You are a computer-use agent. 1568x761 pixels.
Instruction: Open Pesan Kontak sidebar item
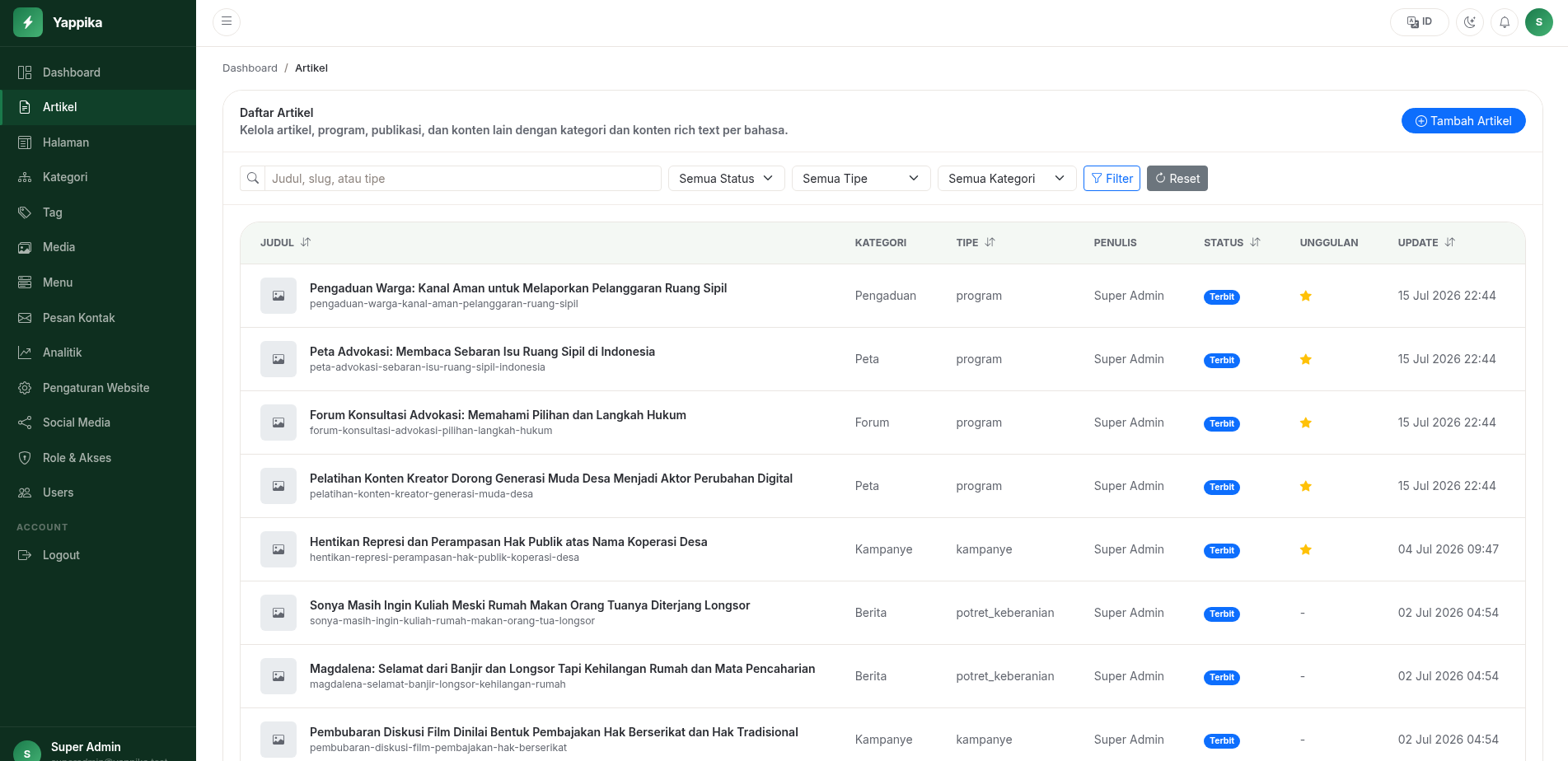(98, 318)
